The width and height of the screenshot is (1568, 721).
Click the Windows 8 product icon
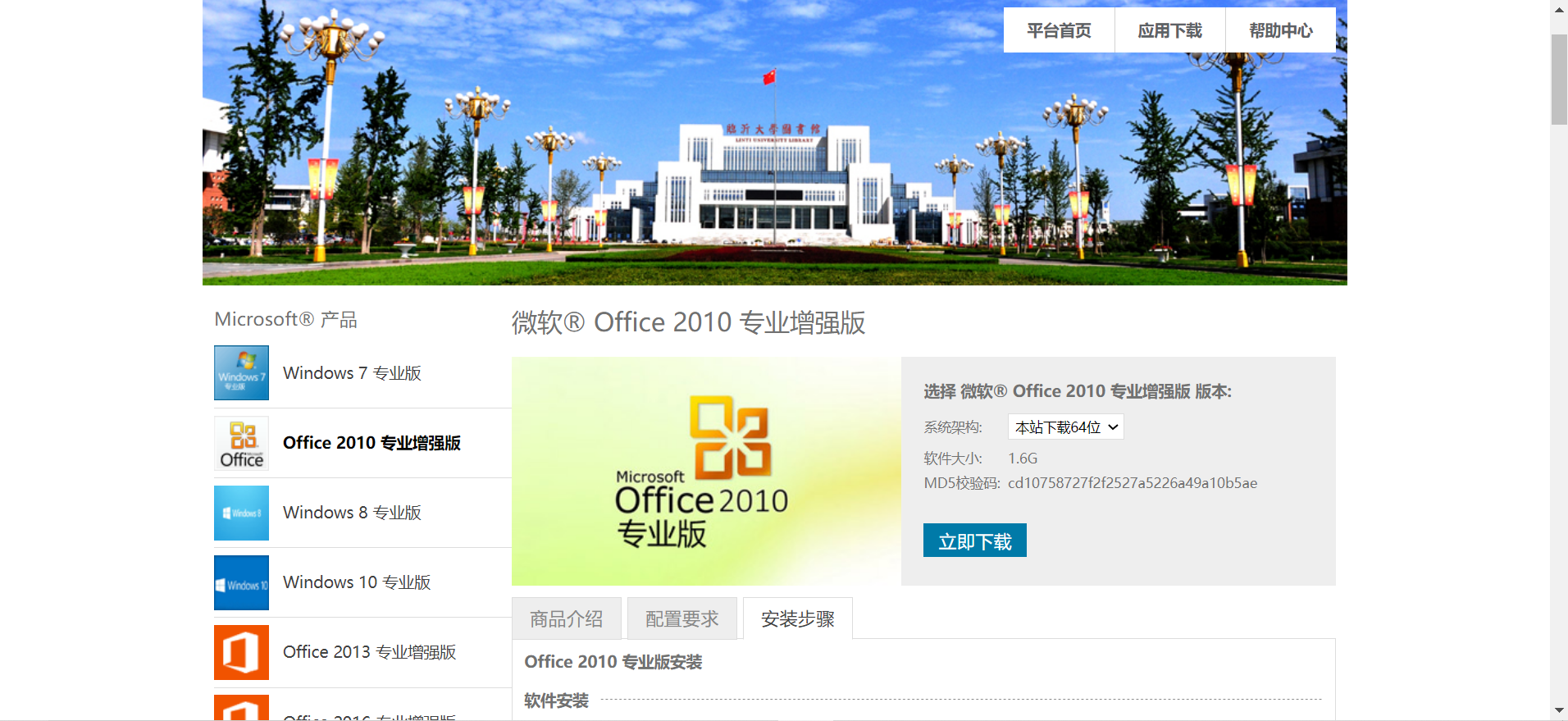tap(241, 513)
